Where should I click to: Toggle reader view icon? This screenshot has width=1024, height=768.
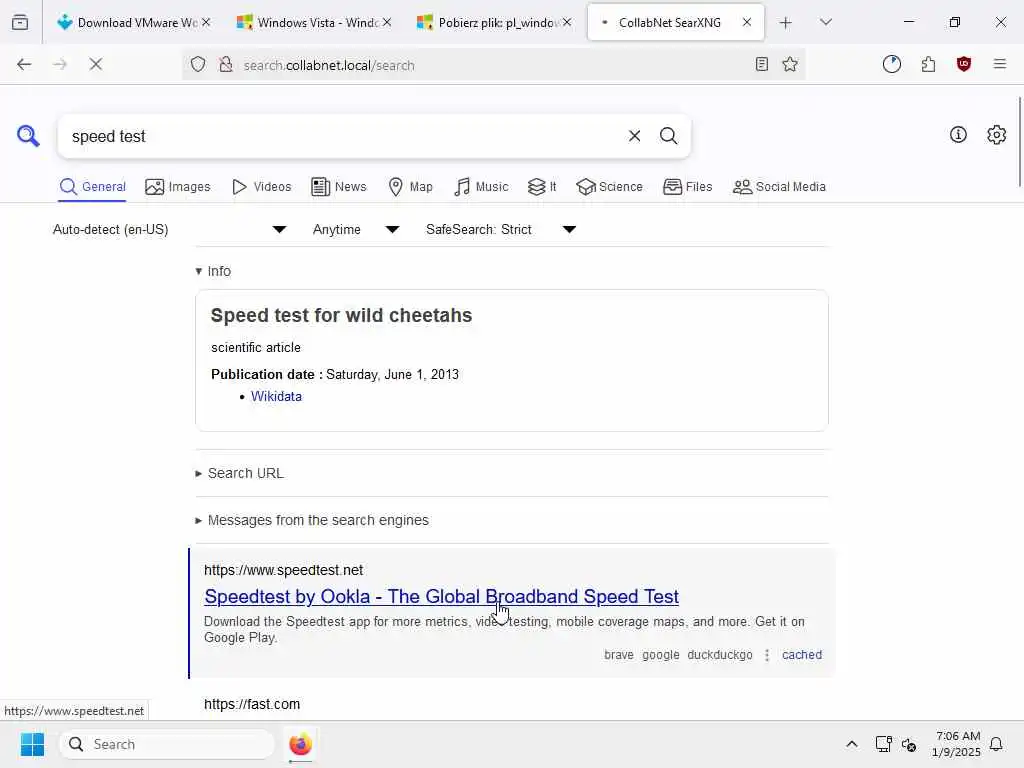click(761, 64)
